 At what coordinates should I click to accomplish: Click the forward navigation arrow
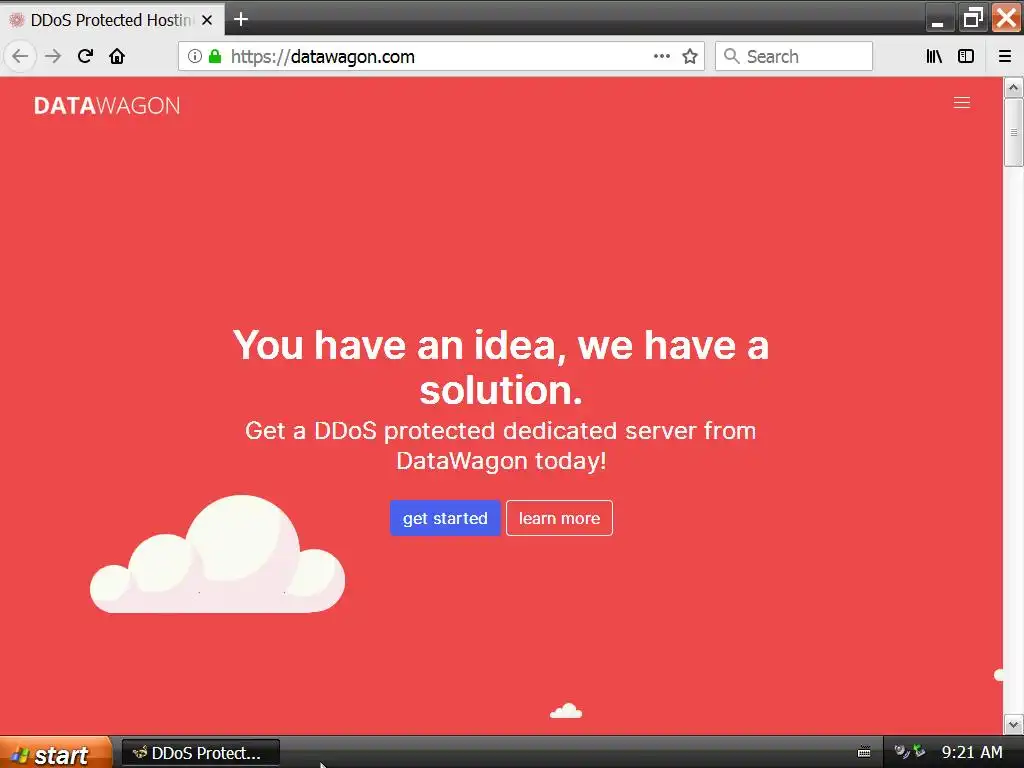[x=53, y=56]
